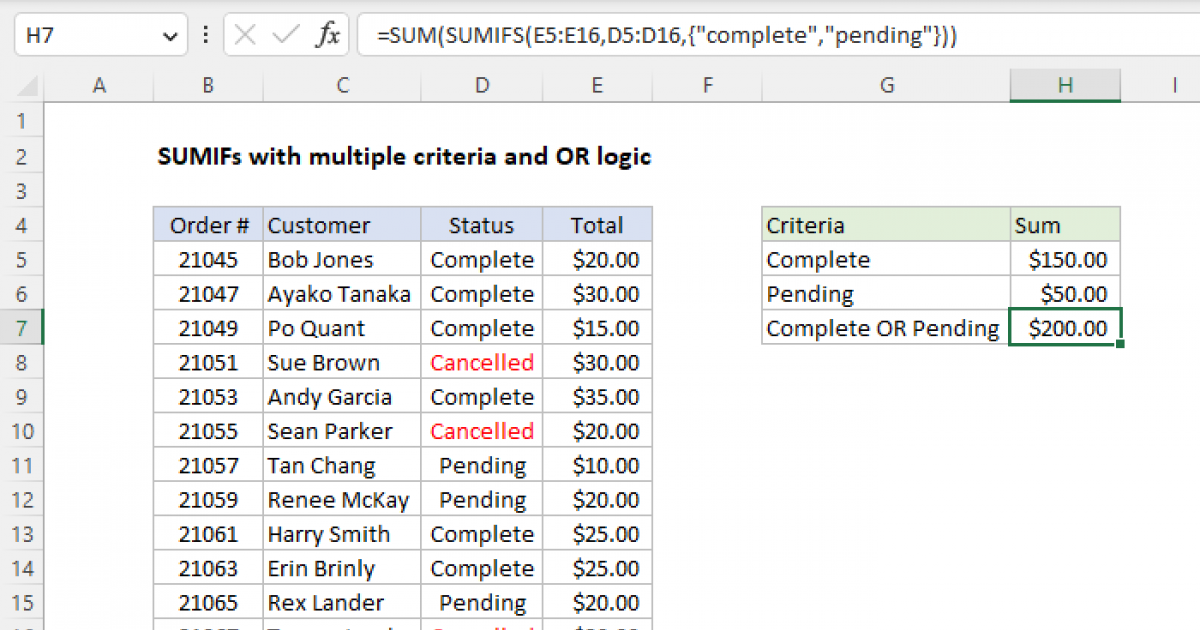Viewport: 1200px width, 630px height.
Task: Click inside the formula bar text
Action: [700, 37]
